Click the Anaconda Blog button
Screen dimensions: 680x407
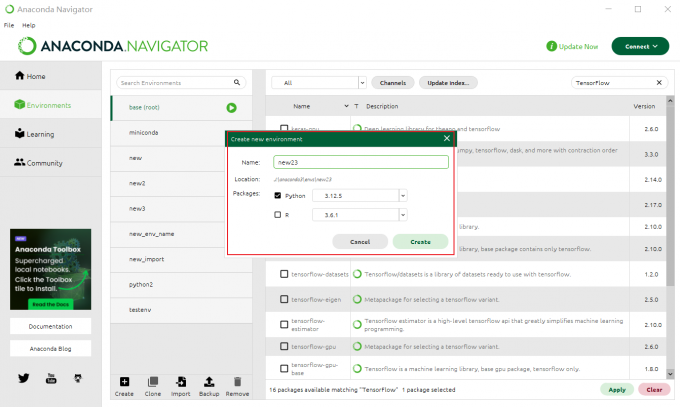(50, 348)
